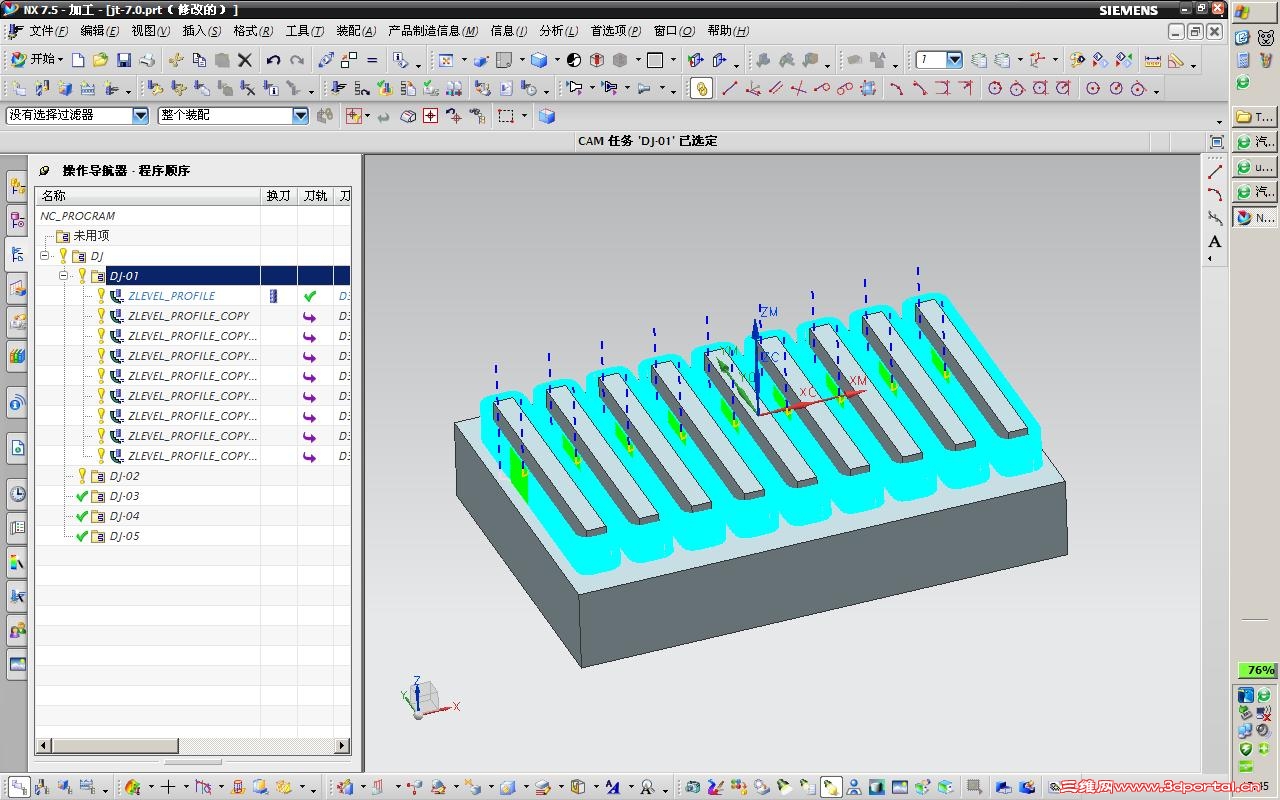Image resolution: width=1280 pixels, height=800 pixels.
Task: Click the navigator horizontal scrollbar thumb
Action: [115, 745]
